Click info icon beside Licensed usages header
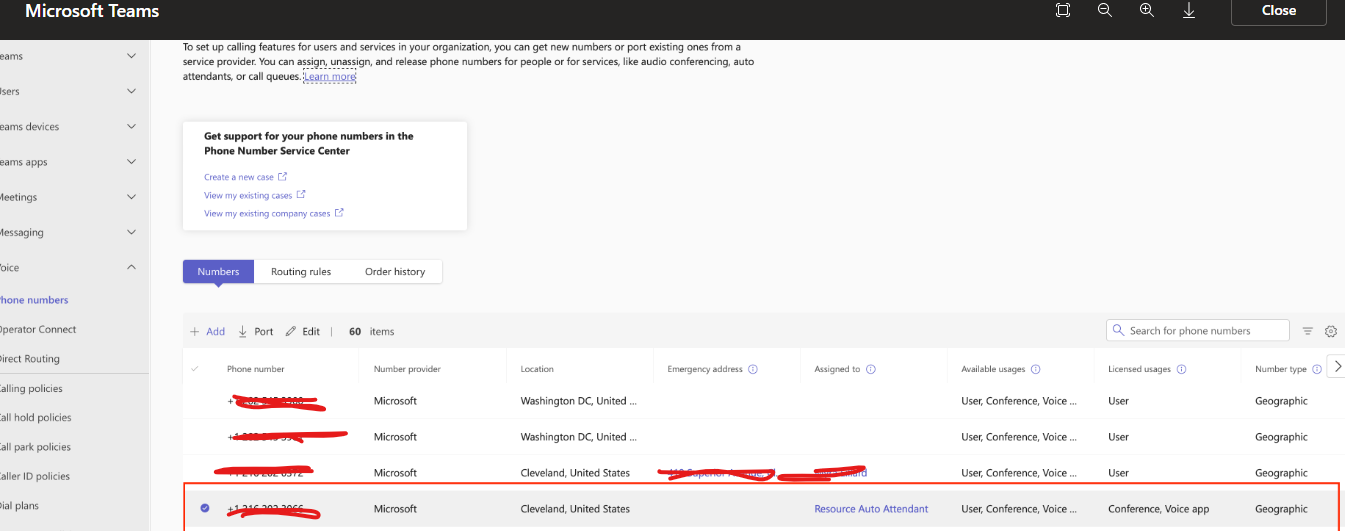The width and height of the screenshot is (1345, 531). (x=1181, y=369)
